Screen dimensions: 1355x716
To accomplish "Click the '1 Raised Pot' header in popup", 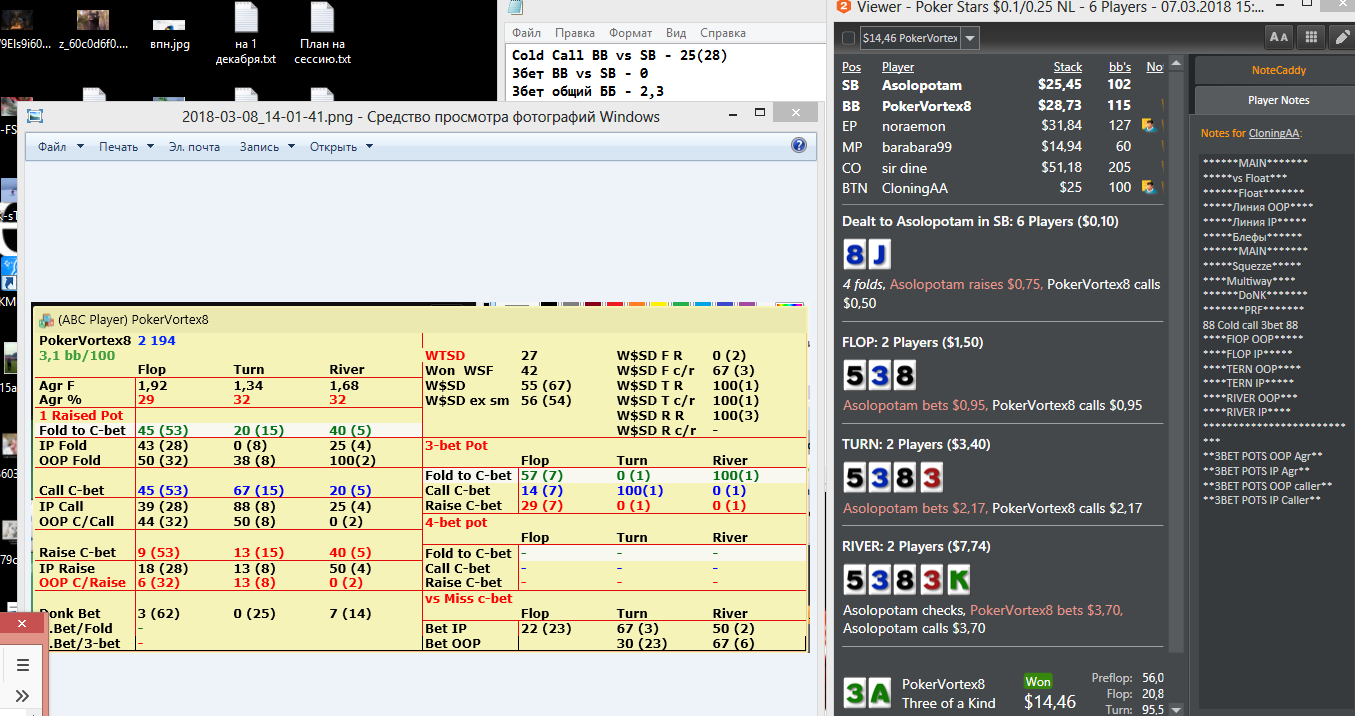I will 80,414.
